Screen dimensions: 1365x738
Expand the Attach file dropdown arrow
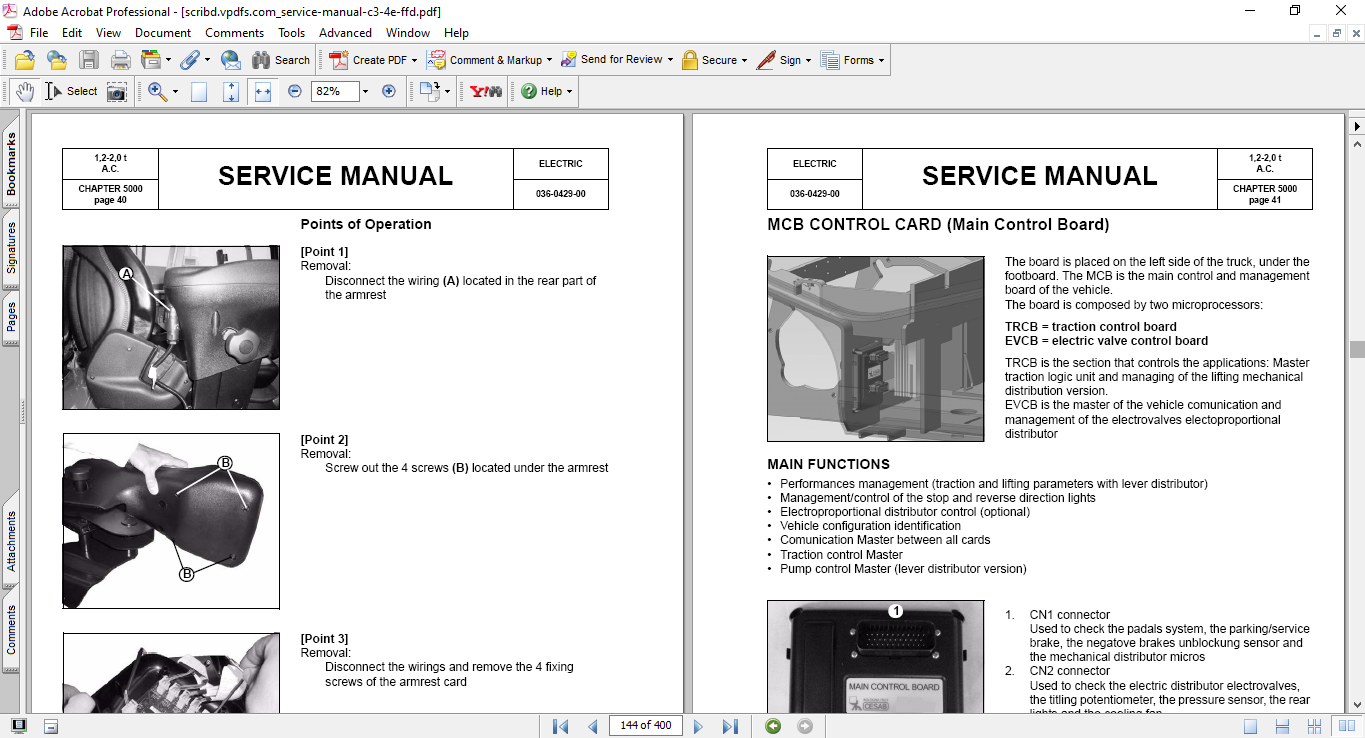pyautogui.click(x=206, y=61)
